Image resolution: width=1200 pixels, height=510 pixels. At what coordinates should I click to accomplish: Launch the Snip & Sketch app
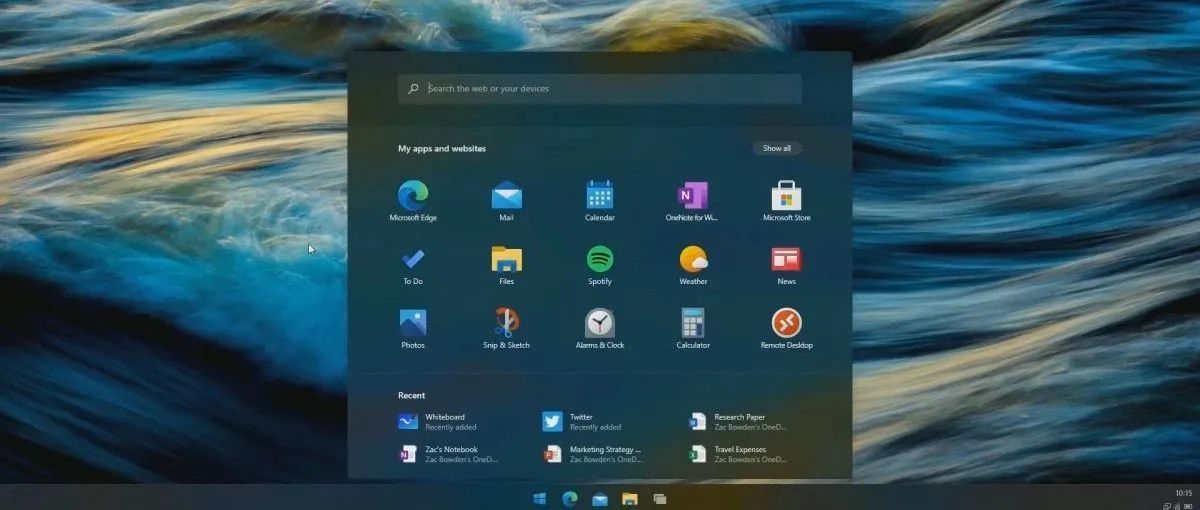tap(506, 329)
